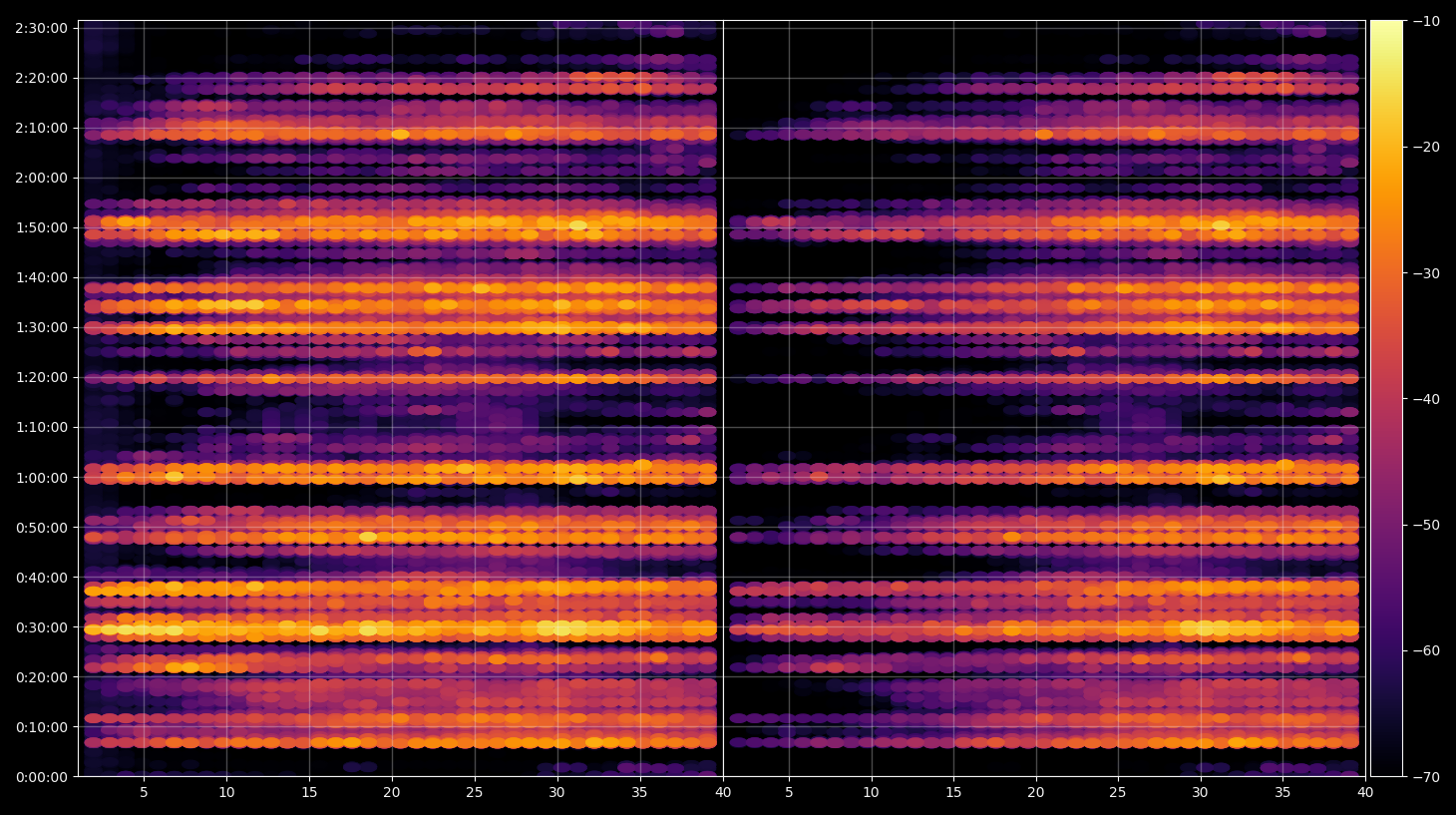
Task: Pick the −60 colorbar tick label
Action: point(1426,650)
